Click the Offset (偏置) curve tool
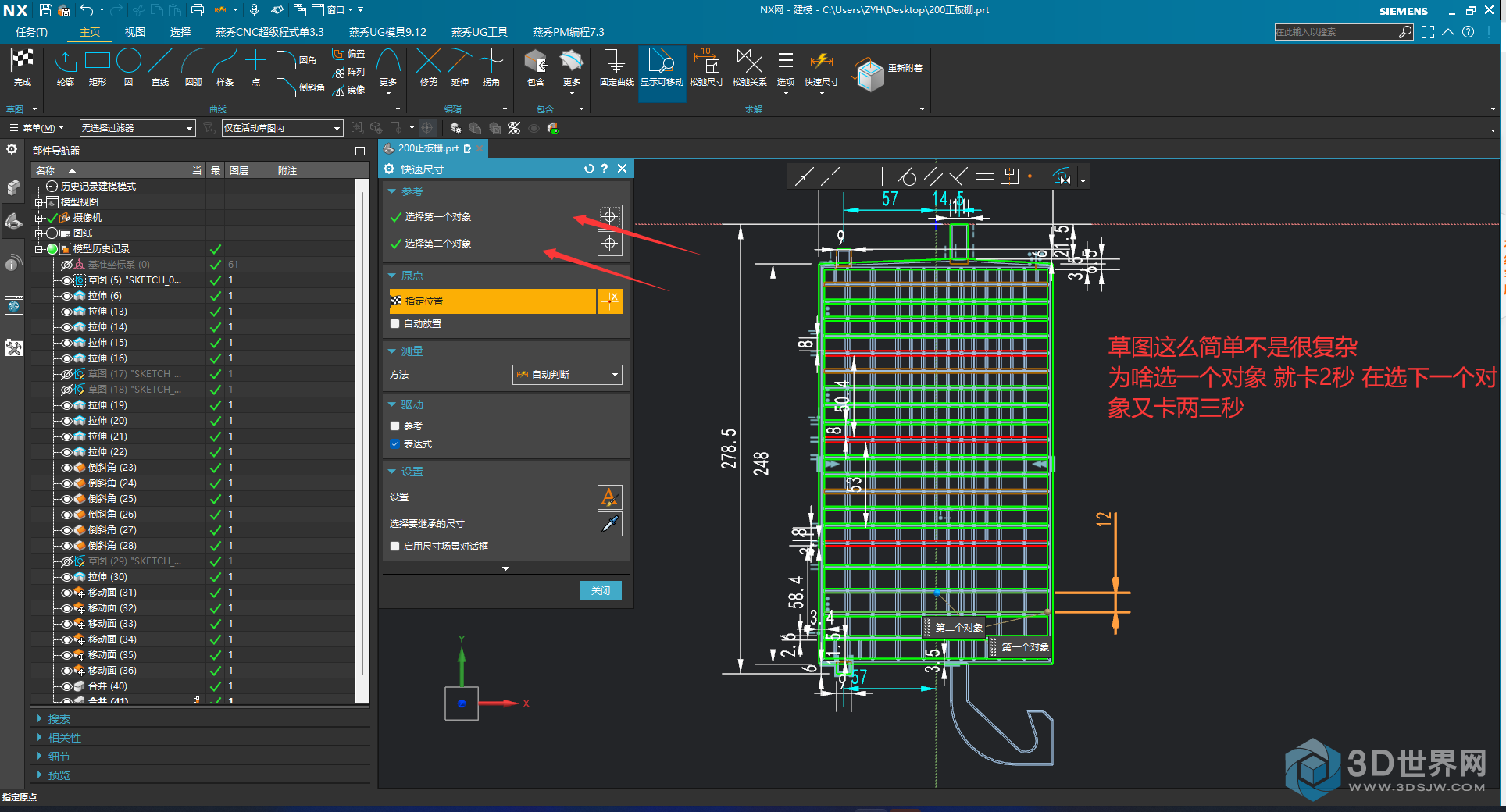 (x=348, y=54)
